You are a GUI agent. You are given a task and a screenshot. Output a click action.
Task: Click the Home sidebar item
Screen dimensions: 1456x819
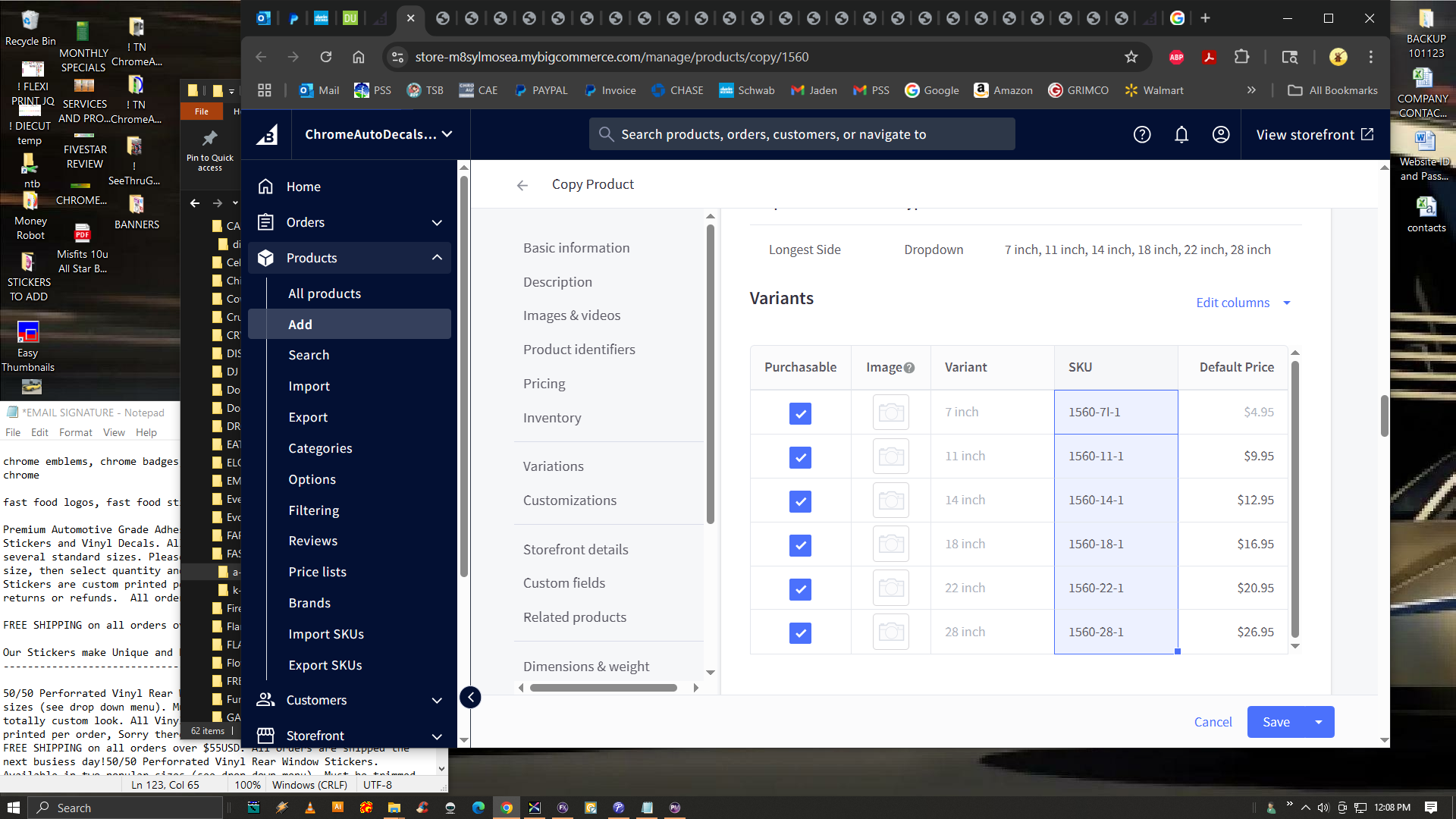350,187
